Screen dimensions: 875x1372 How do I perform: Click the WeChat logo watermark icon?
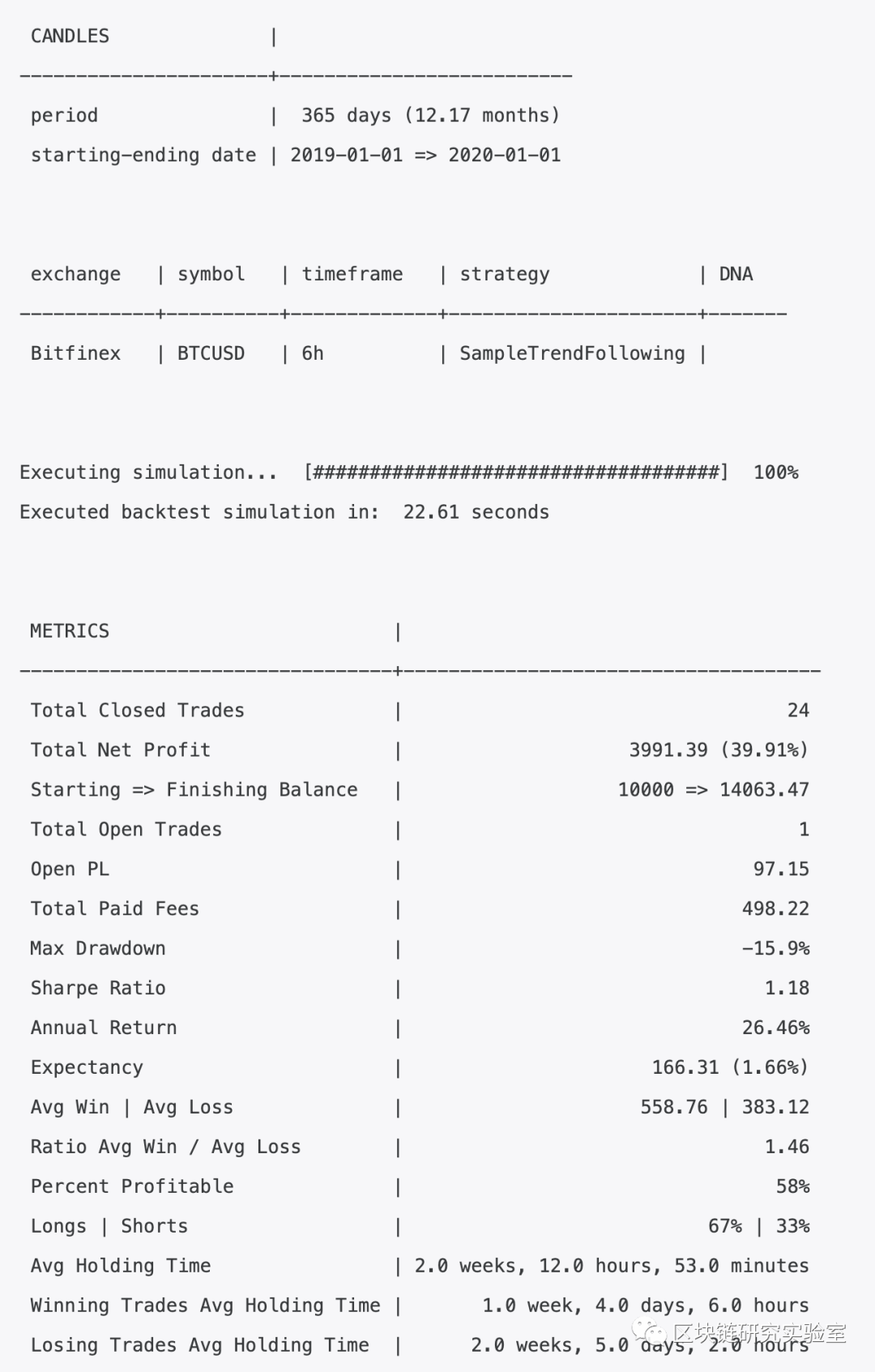[x=649, y=1331]
